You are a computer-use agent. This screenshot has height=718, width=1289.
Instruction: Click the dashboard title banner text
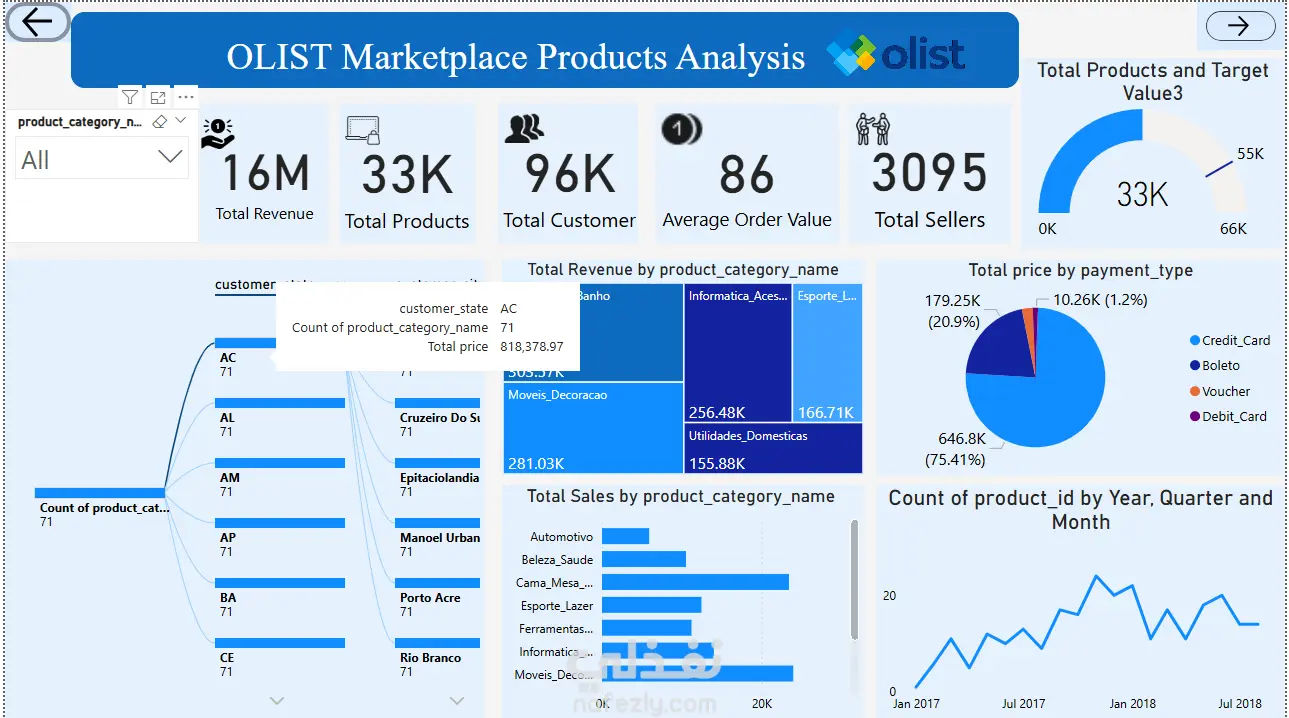[516, 56]
